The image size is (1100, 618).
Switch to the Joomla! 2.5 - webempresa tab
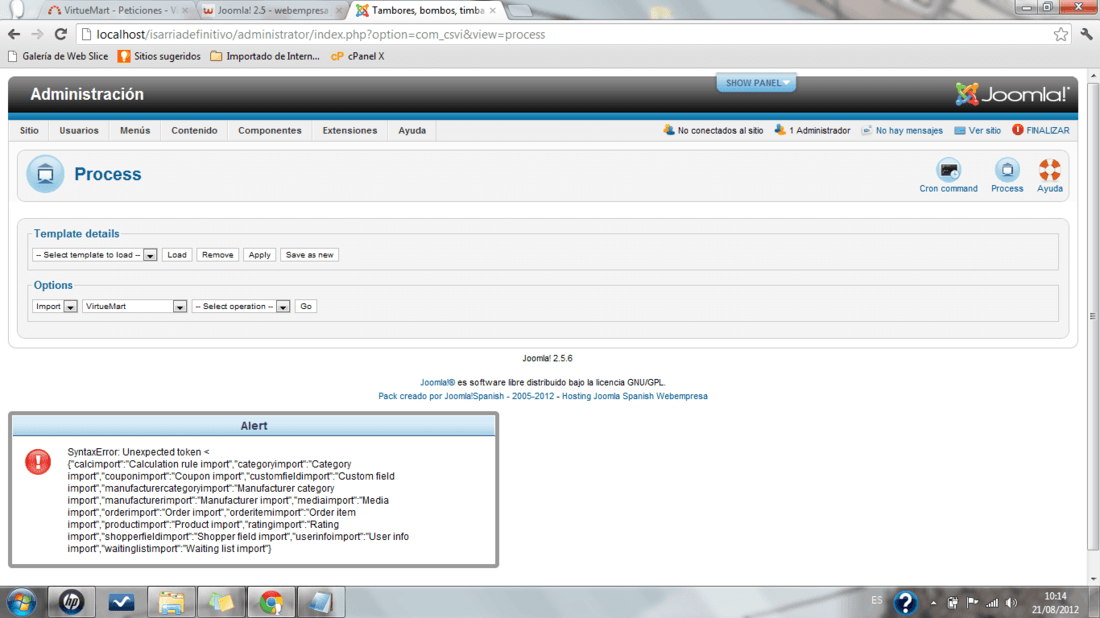[x=271, y=11]
